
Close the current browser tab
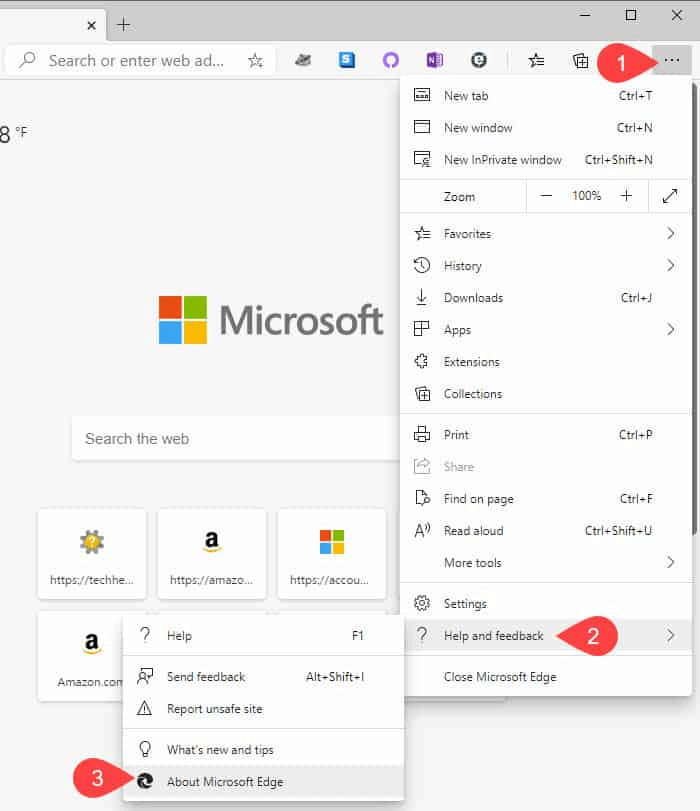pos(92,25)
